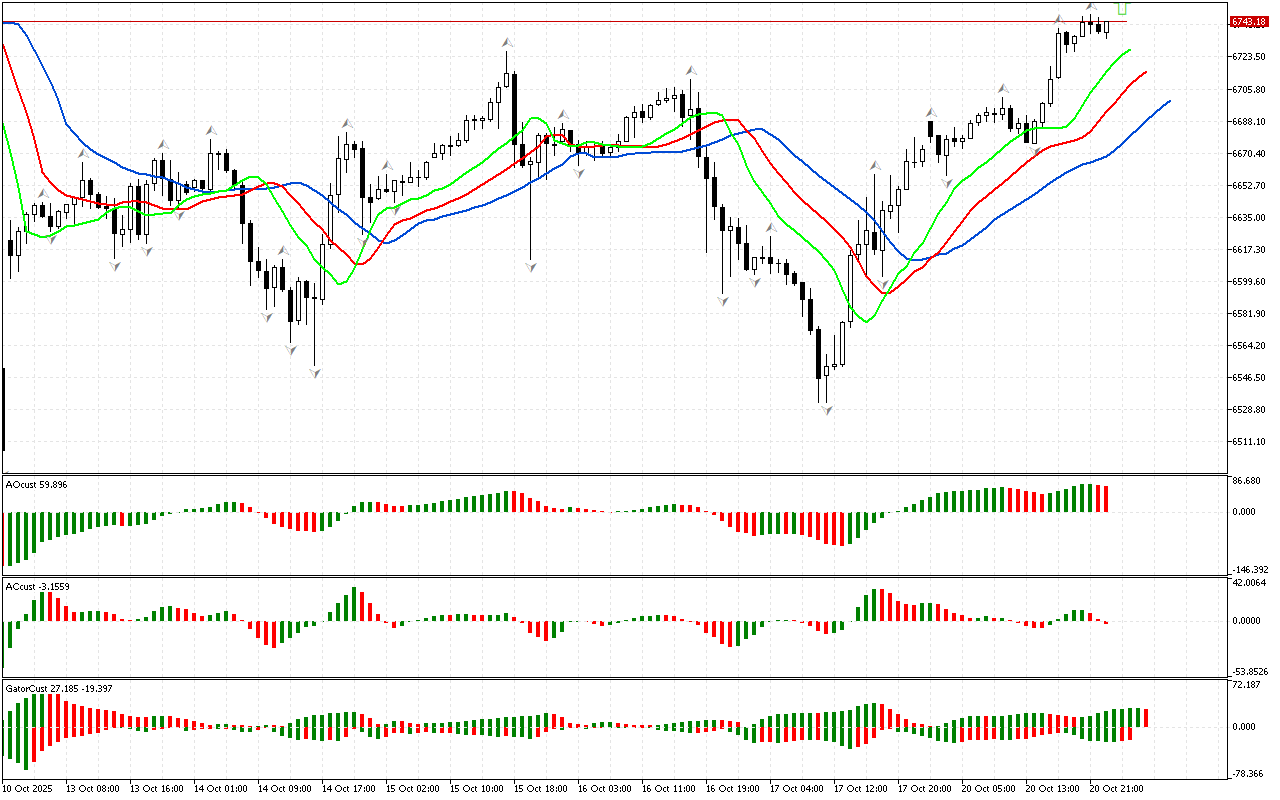Click the down fractal below the long 15 Oct wick
The image size is (1280, 800).
pos(531,266)
